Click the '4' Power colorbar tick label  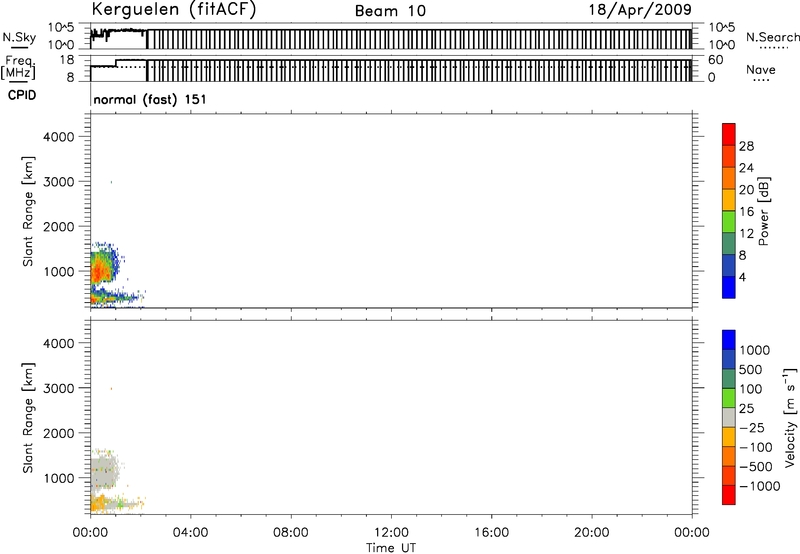[742, 278]
